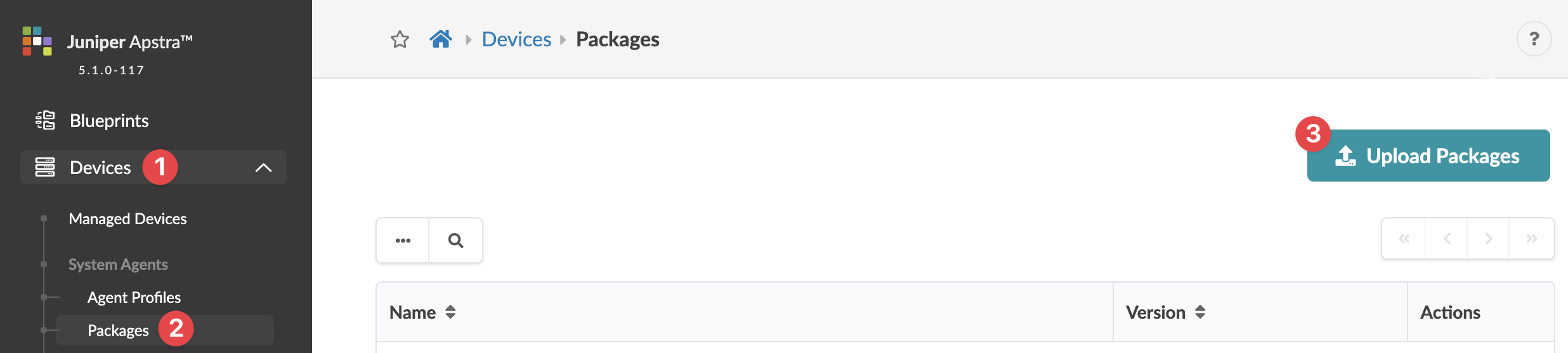The width and height of the screenshot is (1568, 353).
Task: Open the three-dots options button
Action: click(403, 241)
